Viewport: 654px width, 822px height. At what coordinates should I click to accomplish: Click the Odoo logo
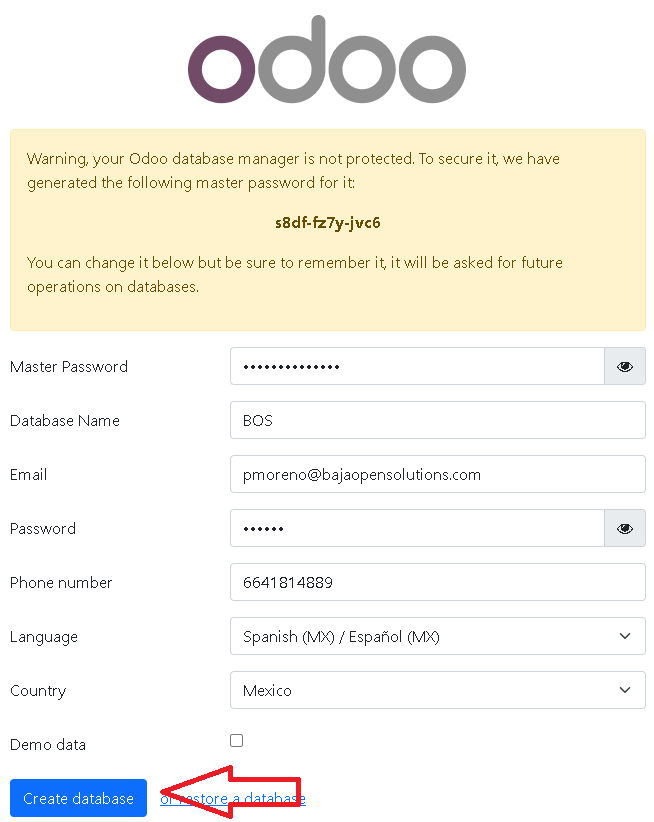(x=327, y=59)
